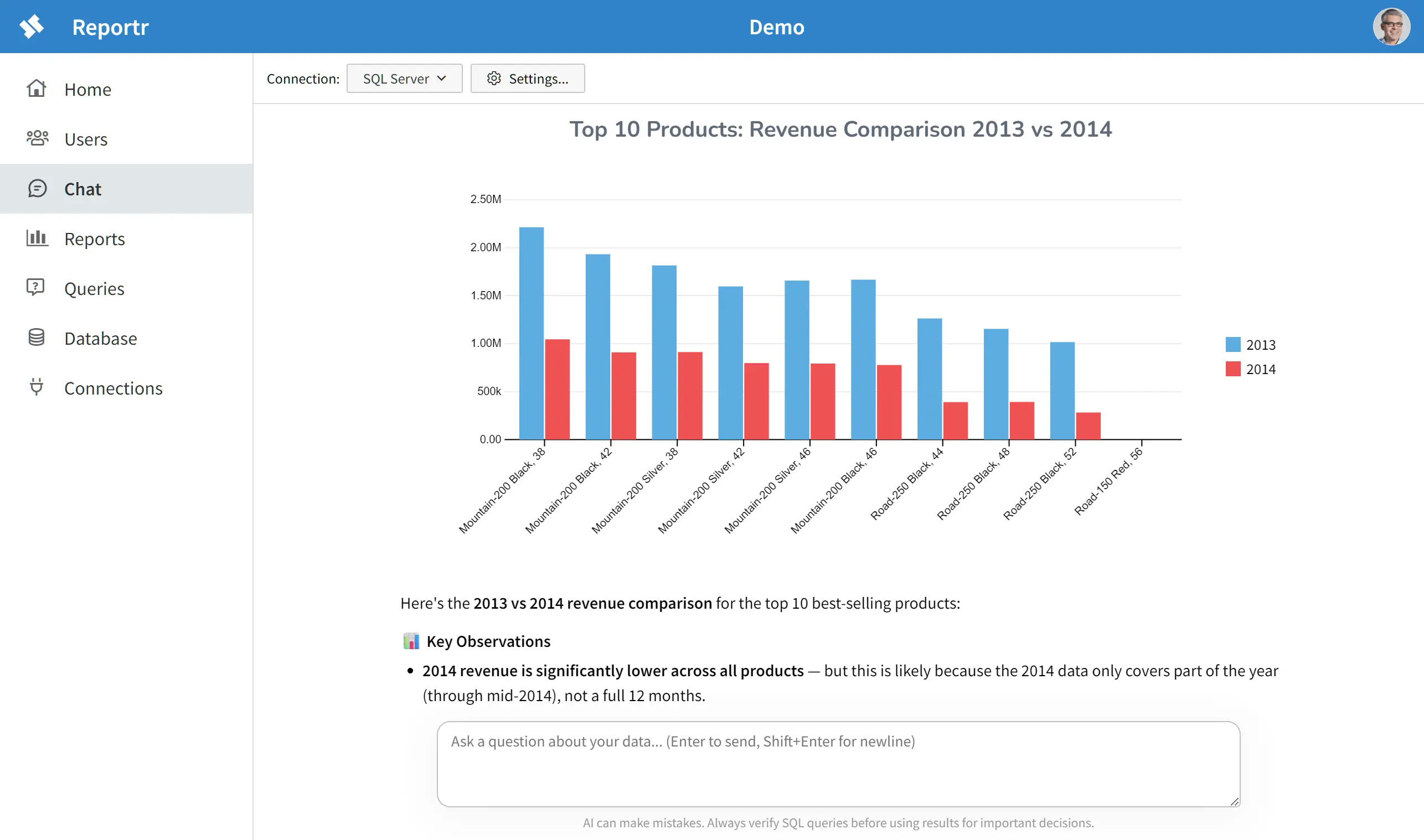Toggle the 2013 legend color swatch

(x=1232, y=344)
